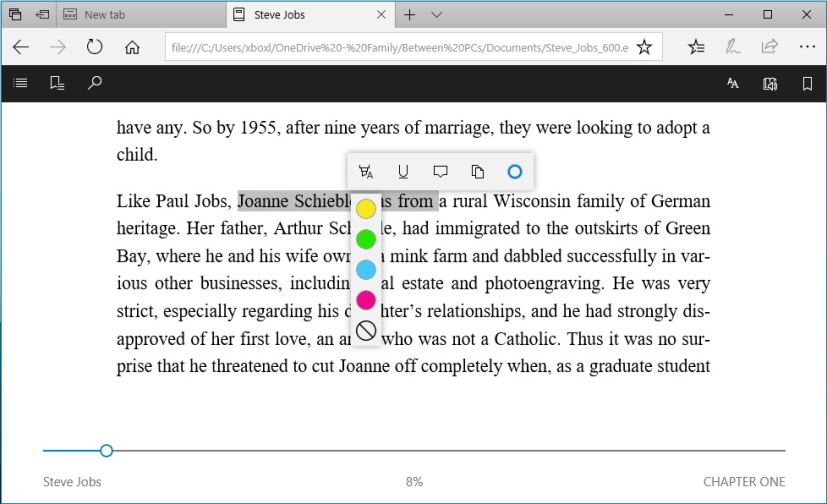Go back to previous page
The image size is (827, 504).
point(21,47)
